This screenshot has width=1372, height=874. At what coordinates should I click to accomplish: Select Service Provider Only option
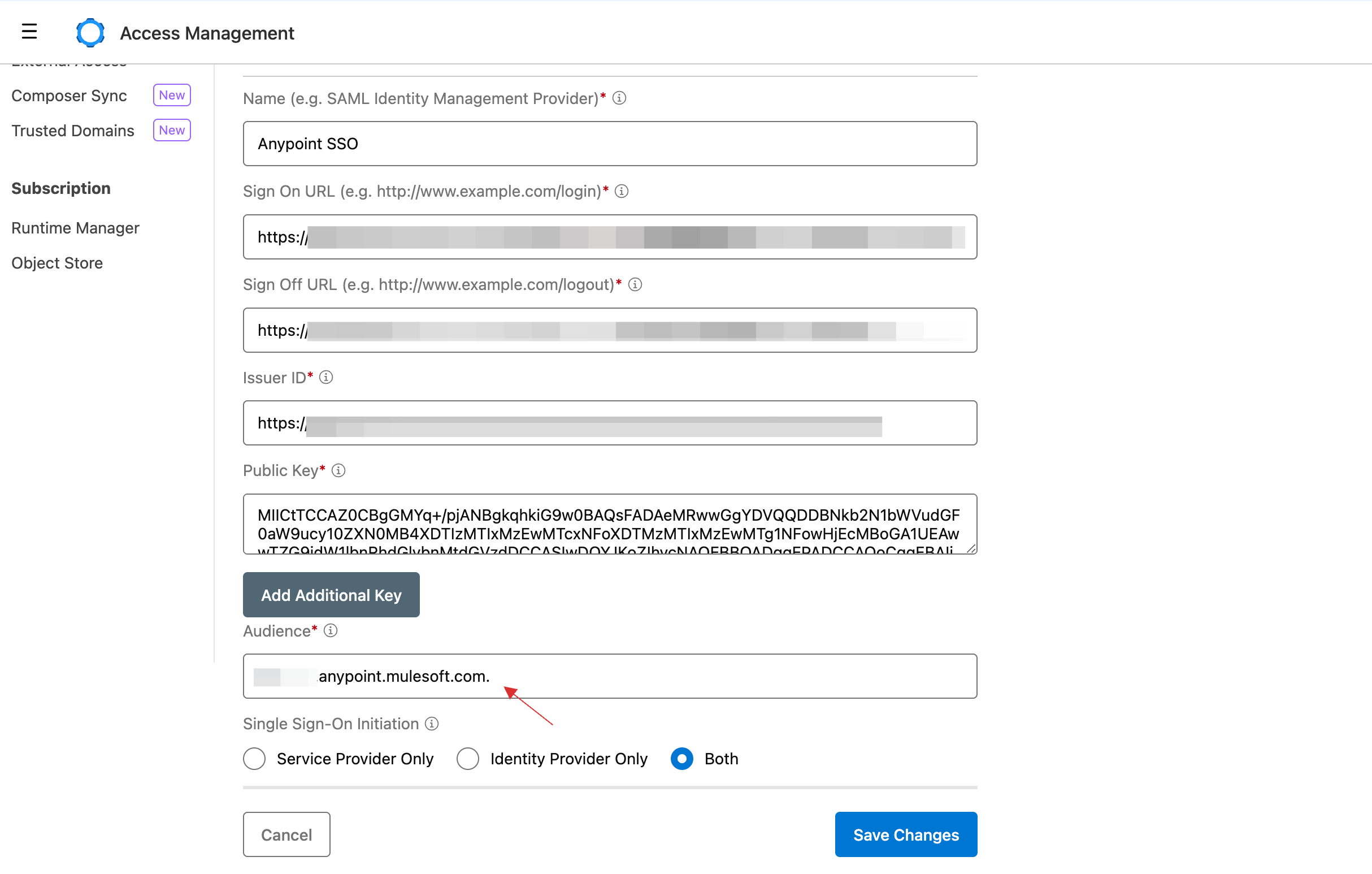254,759
